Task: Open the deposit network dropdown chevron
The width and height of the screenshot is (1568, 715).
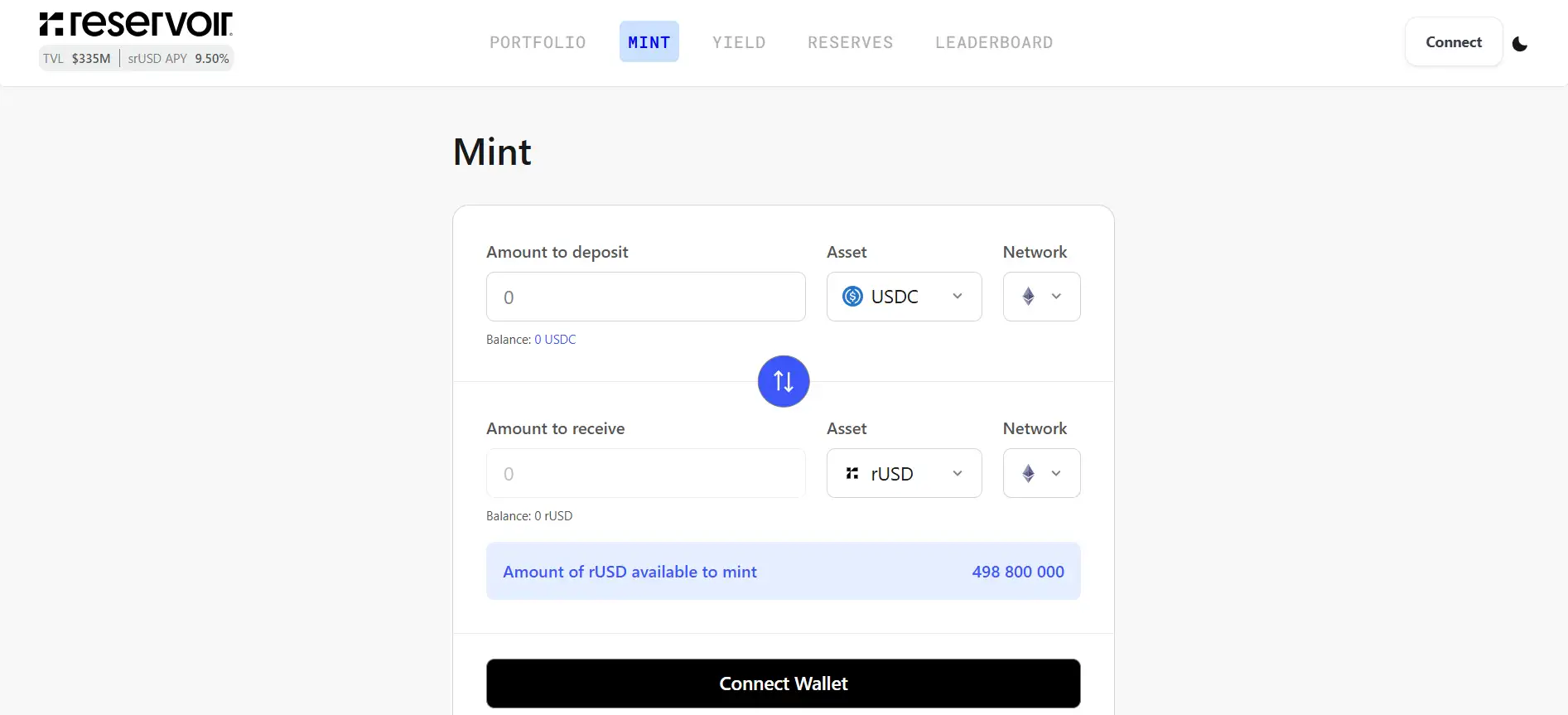Action: 1056,297
